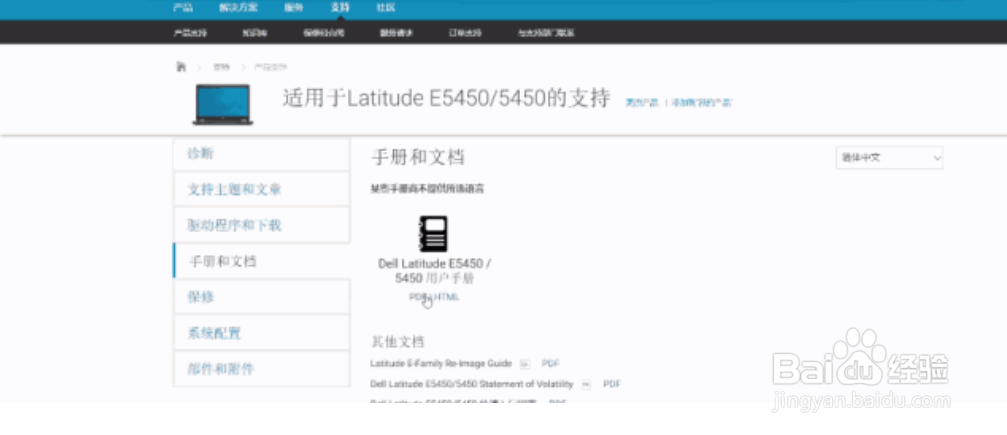
Task: Open the 保修 sidebar tab
Action: (x=261, y=297)
